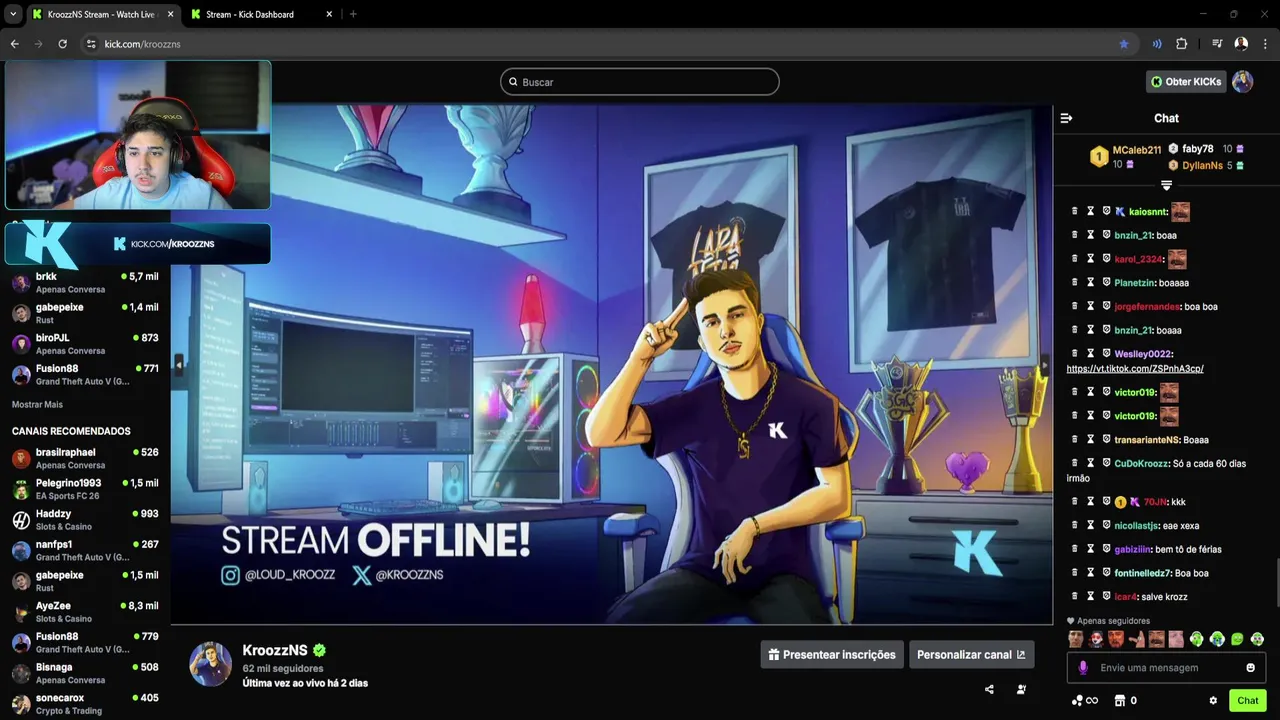Open a new browser tab with the plus button
The width and height of the screenshot is (1280, 720).
point(353,14)
